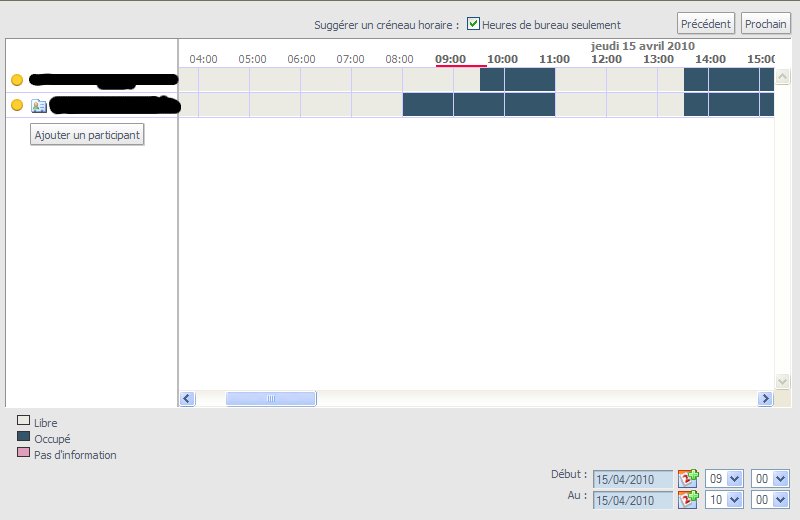This screenshot has width=800, height=520.
Task: Click the Prochain button
Action: pyautogui.click(x=765, y=24)
